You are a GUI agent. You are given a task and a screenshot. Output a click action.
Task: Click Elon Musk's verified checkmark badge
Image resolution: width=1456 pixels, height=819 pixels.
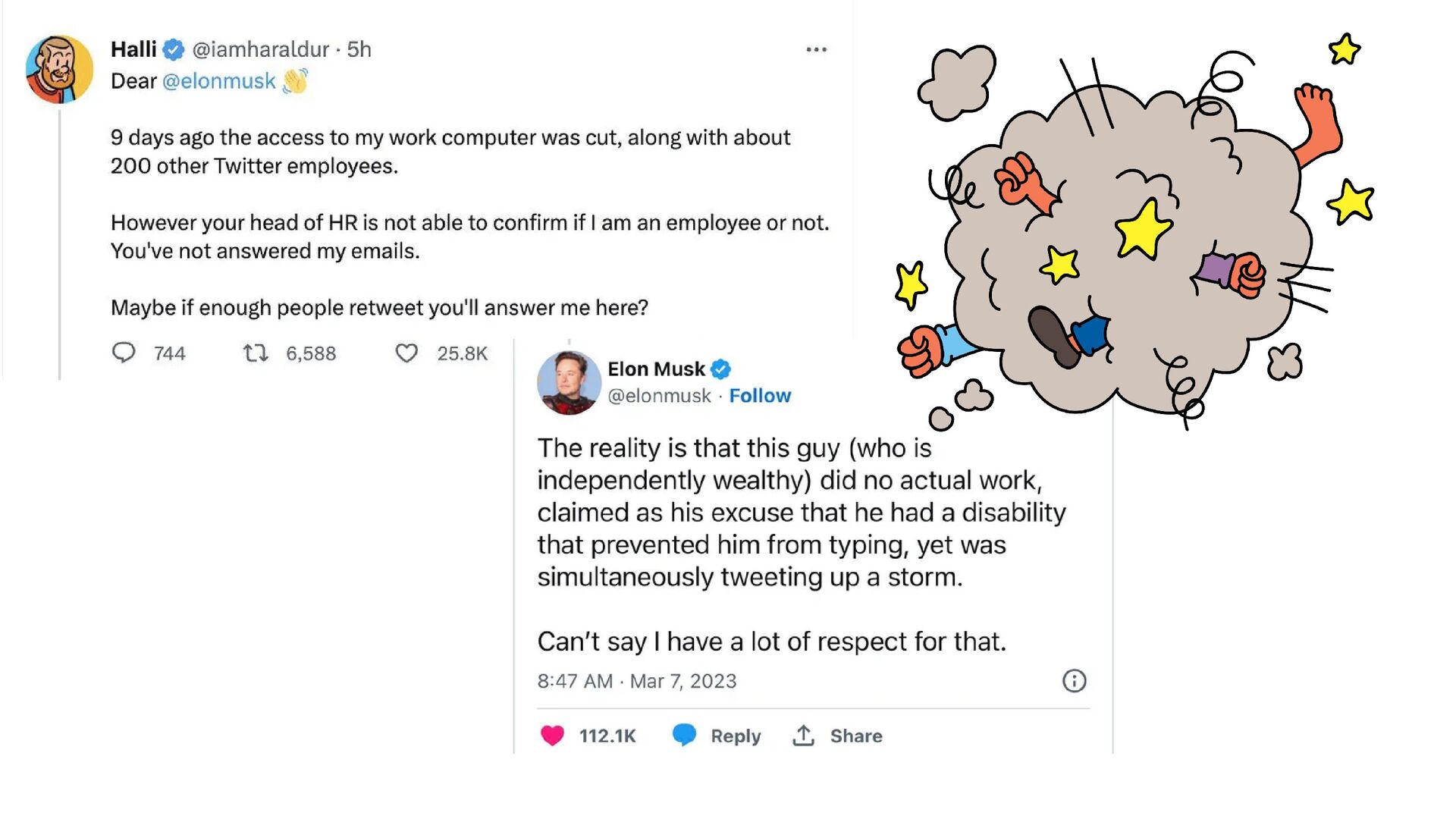click(x=720, y=369)
